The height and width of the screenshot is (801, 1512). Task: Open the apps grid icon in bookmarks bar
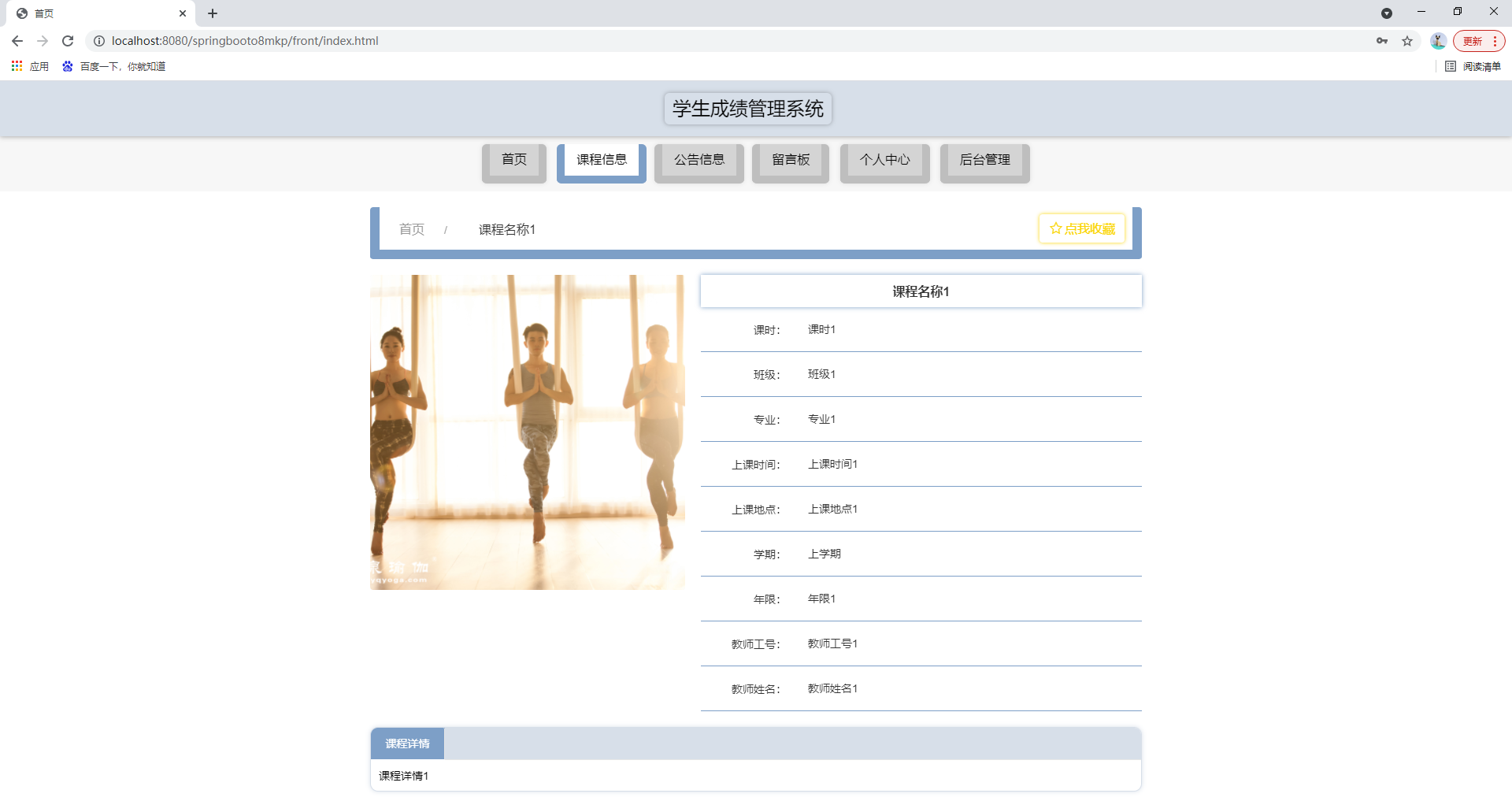(x=17, y=66)
